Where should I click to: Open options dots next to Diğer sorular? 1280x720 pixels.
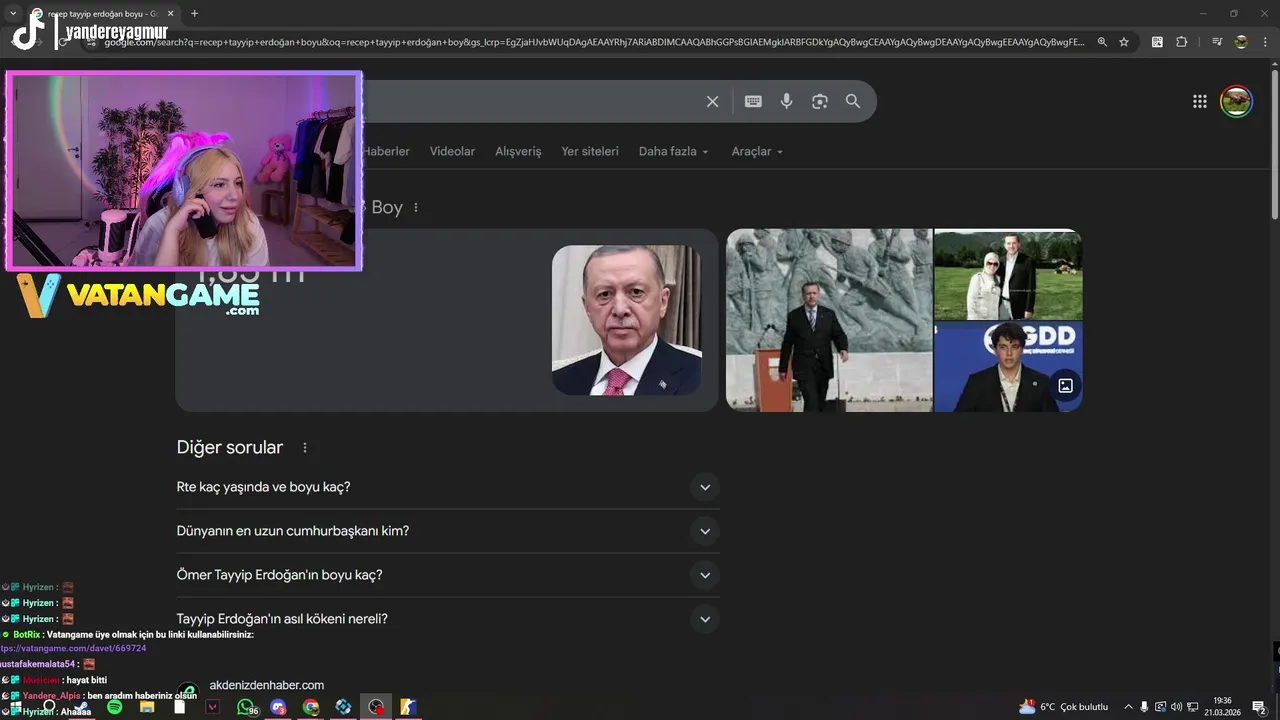[305, 448]
